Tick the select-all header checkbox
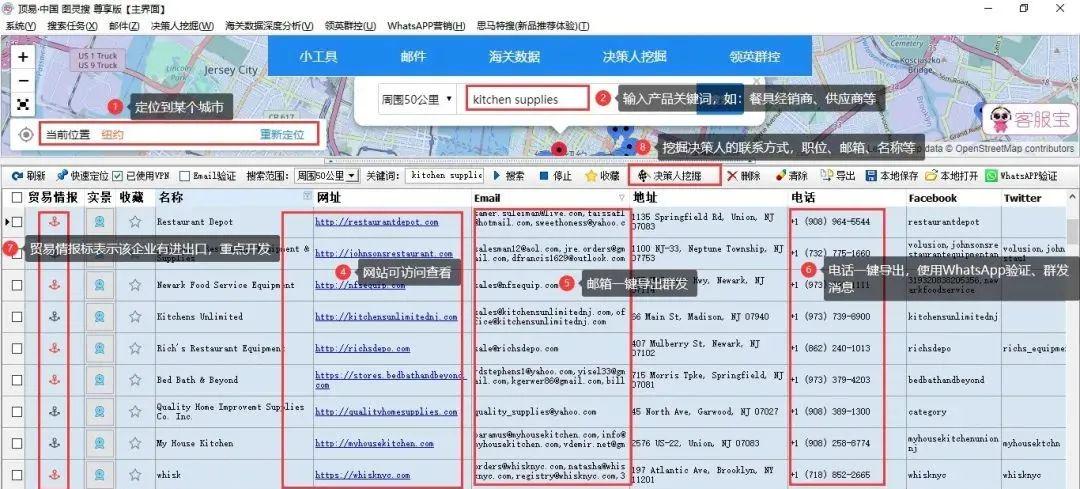Image resolution: width=1080 pixels, height=489 pixels. pos(17,198)
